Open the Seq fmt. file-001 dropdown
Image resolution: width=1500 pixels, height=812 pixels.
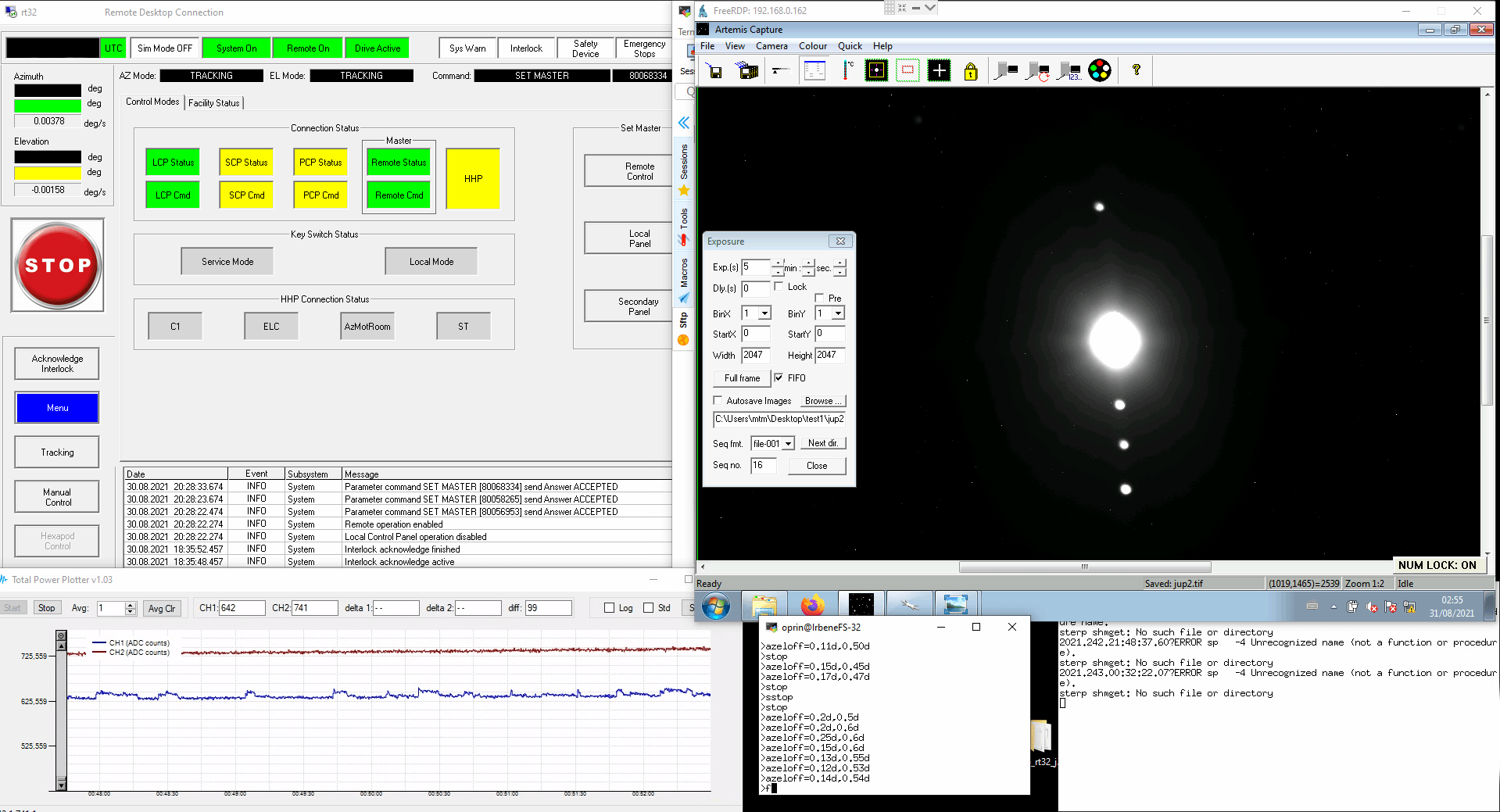pos(789,444)
